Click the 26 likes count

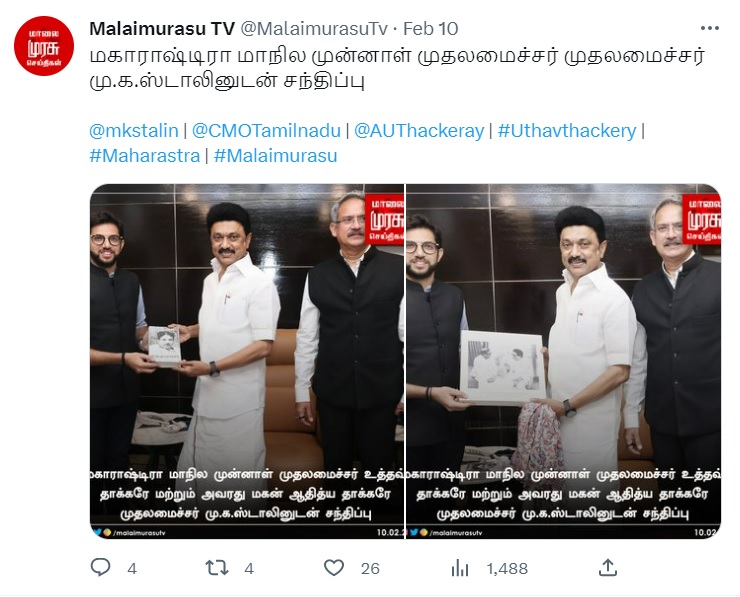point(370,568)
